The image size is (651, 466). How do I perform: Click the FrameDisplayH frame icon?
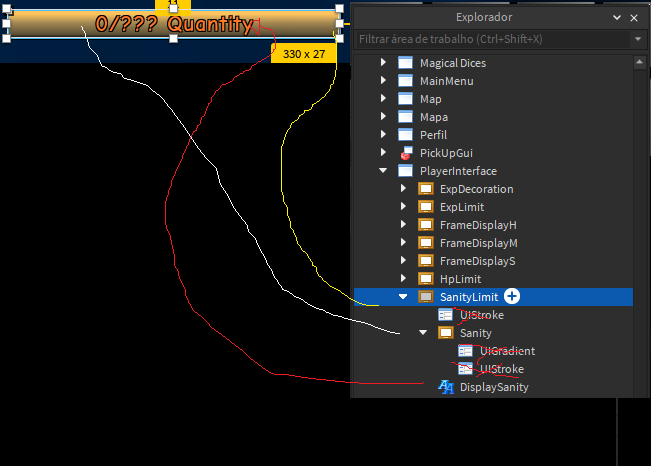tap(426, 225)
